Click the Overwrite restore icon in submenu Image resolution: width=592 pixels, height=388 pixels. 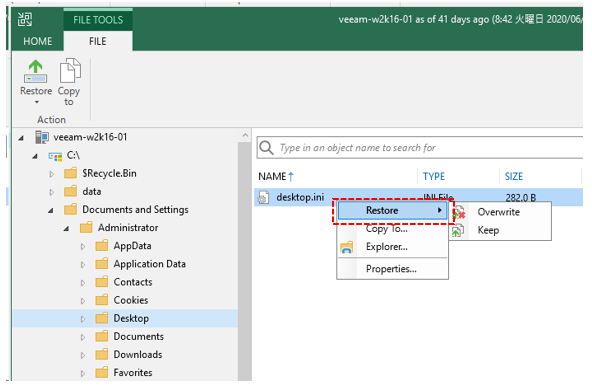tap(458, 212)
